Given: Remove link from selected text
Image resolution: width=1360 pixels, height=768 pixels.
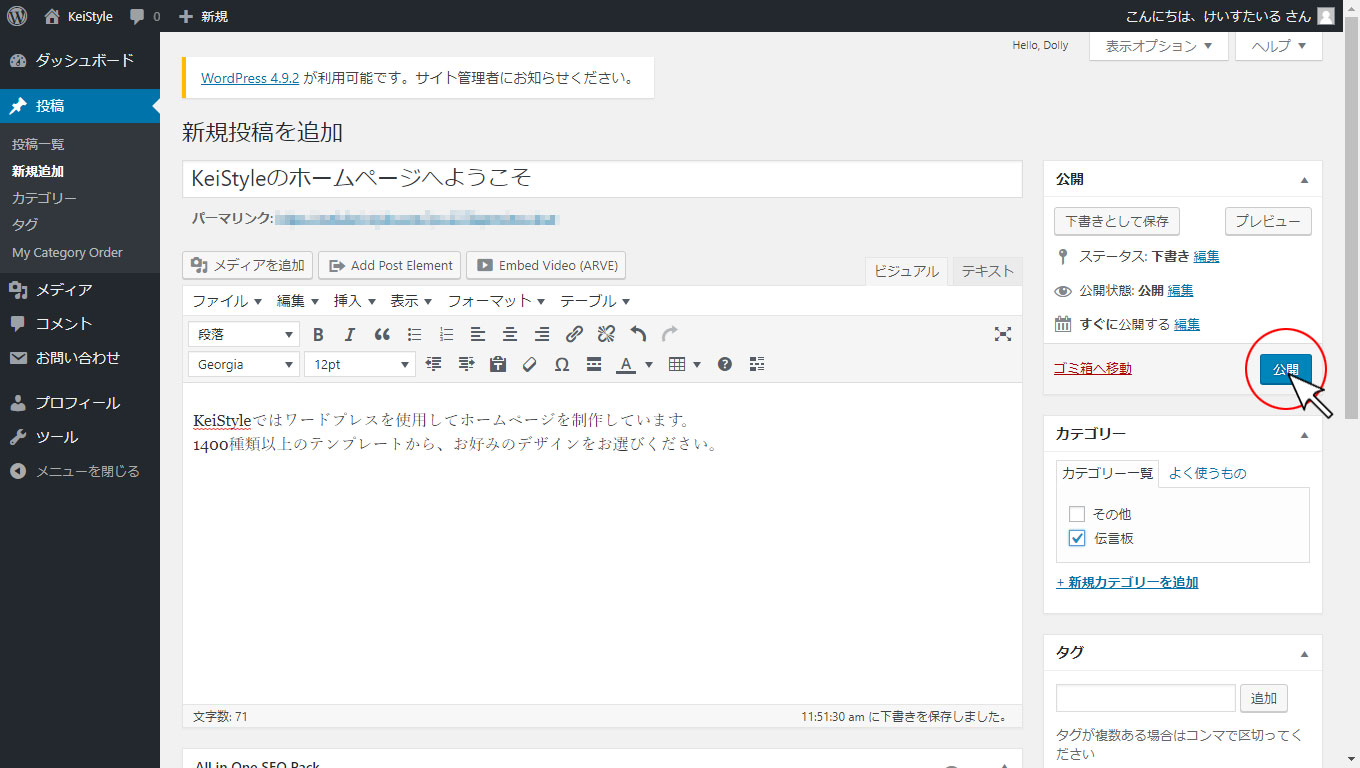Looking at the screenshot, I should point(606,334).
